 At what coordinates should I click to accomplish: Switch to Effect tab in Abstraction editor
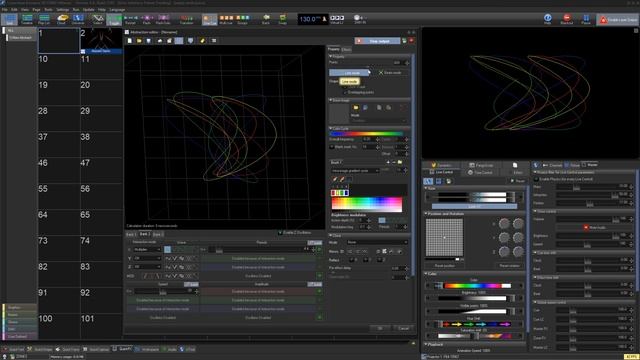pos(346,49)
